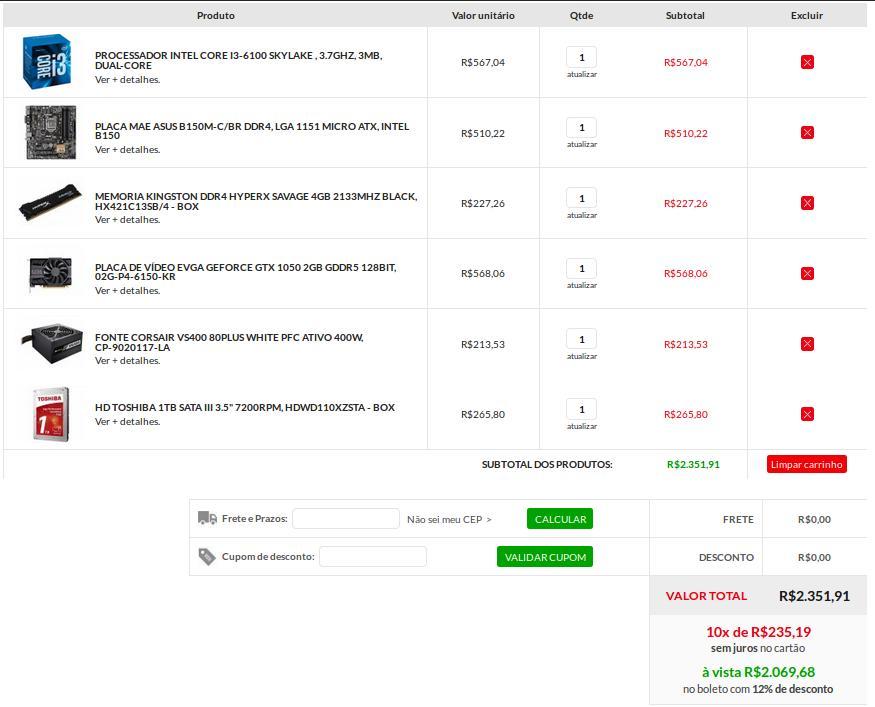Open 'Ver + detalhes' for Toshiba HD
The width and height of the screenshot is (875, 707).
[x=127, y=422]
